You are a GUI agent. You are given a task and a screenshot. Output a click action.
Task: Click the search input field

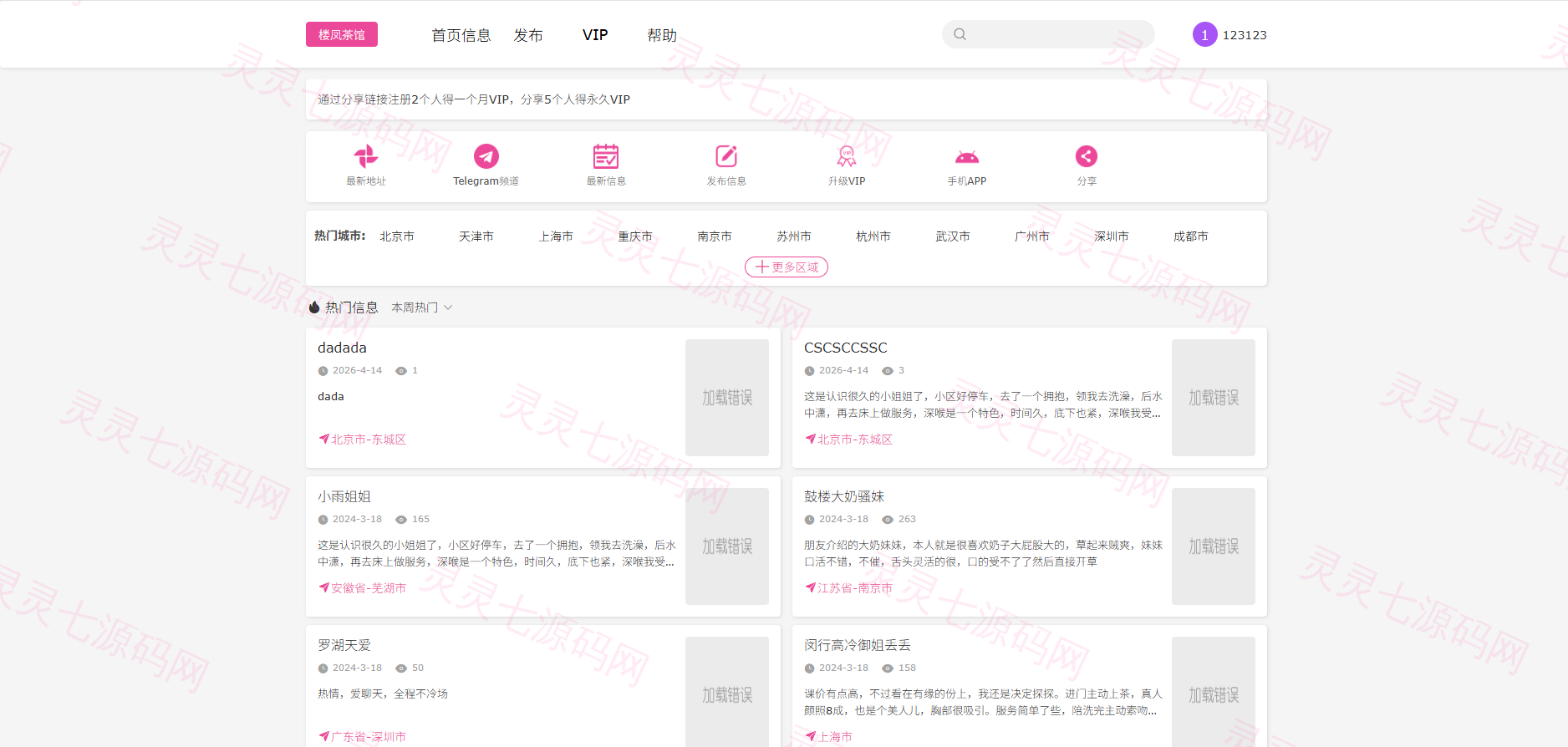point(1048,34)
